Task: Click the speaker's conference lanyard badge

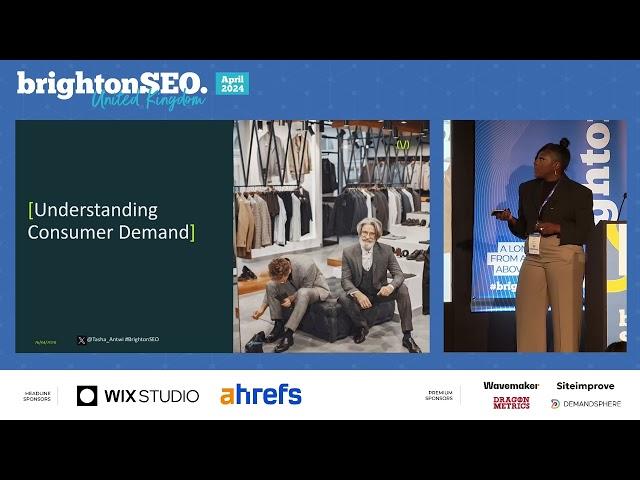Action: 534,243
